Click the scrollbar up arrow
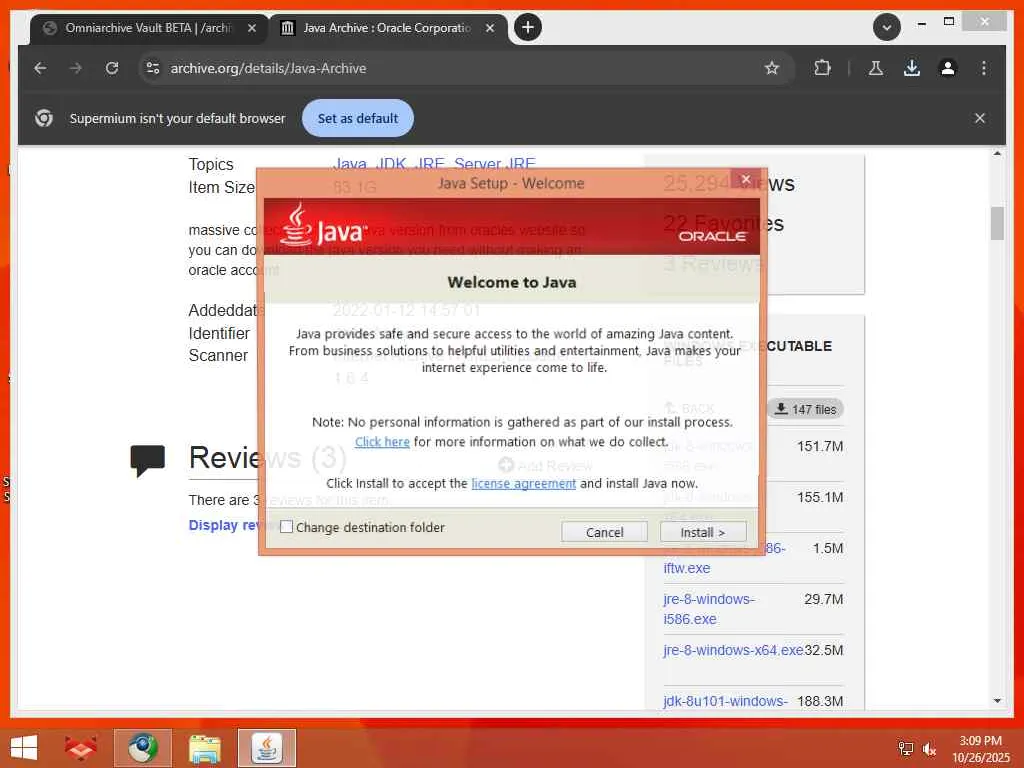1024x768 pixels. (x=997, y=153)
